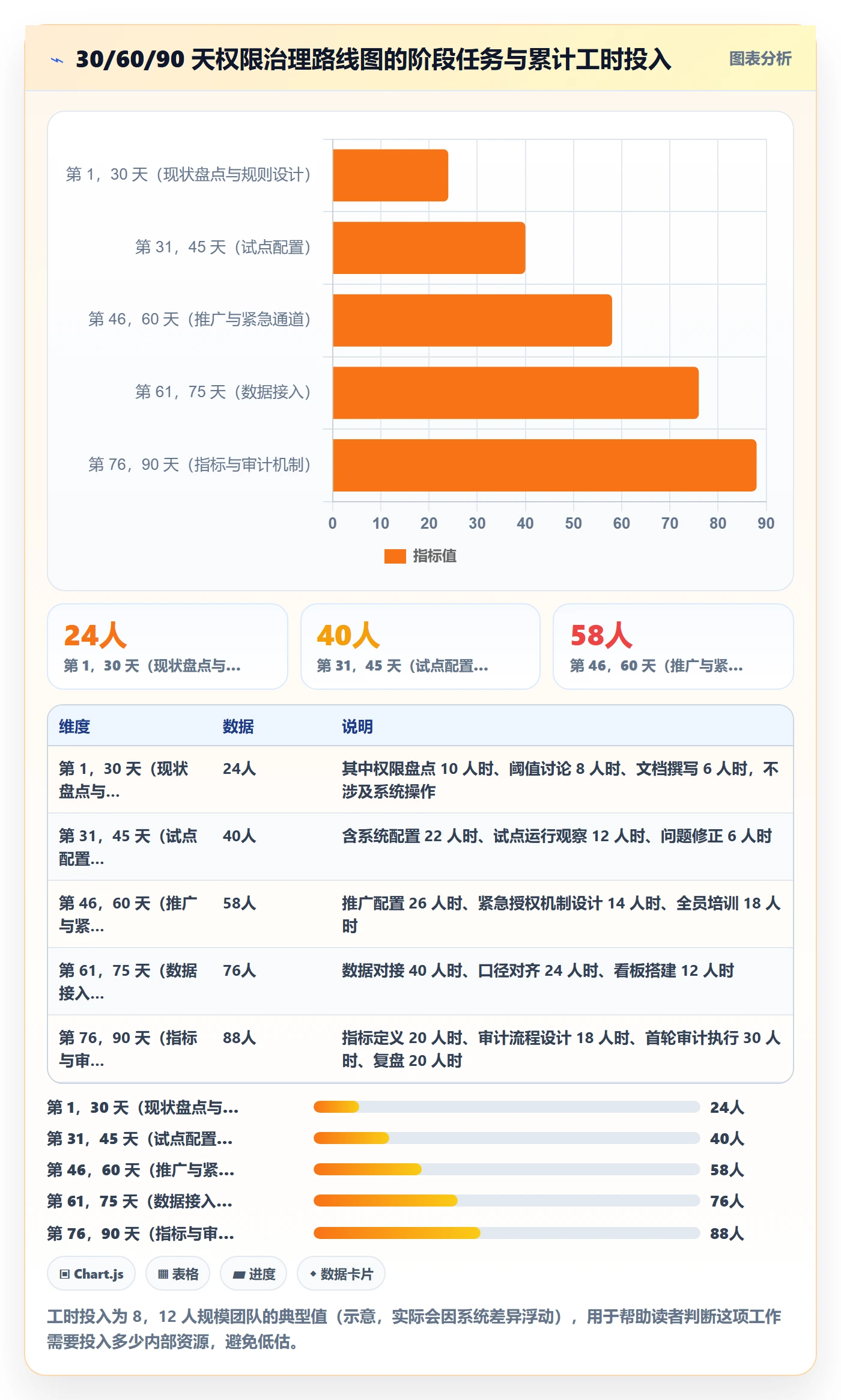Click the chart bar for 第 31，45 天
This screenshot has height=1400, width=841.
[x=429, y=248]
